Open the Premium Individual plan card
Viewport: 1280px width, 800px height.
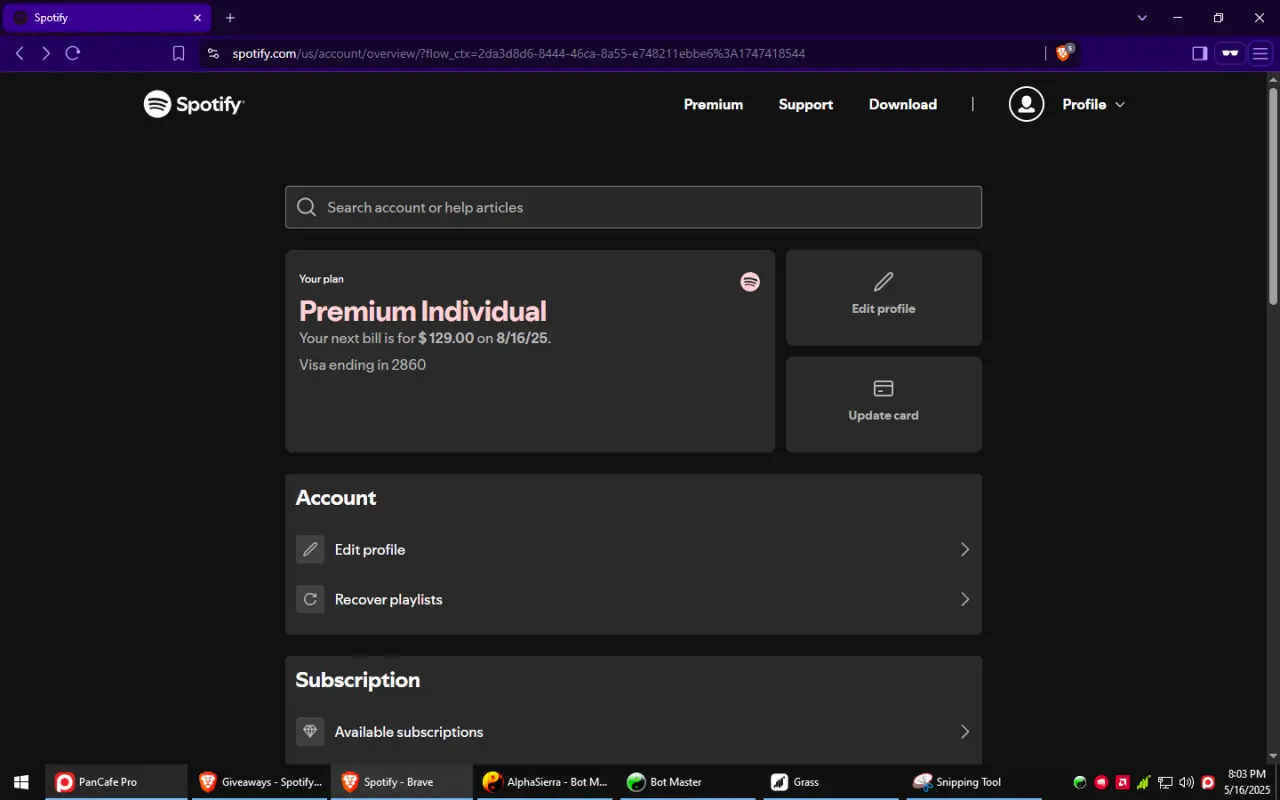pyautogui.click(x=530, y=351)
